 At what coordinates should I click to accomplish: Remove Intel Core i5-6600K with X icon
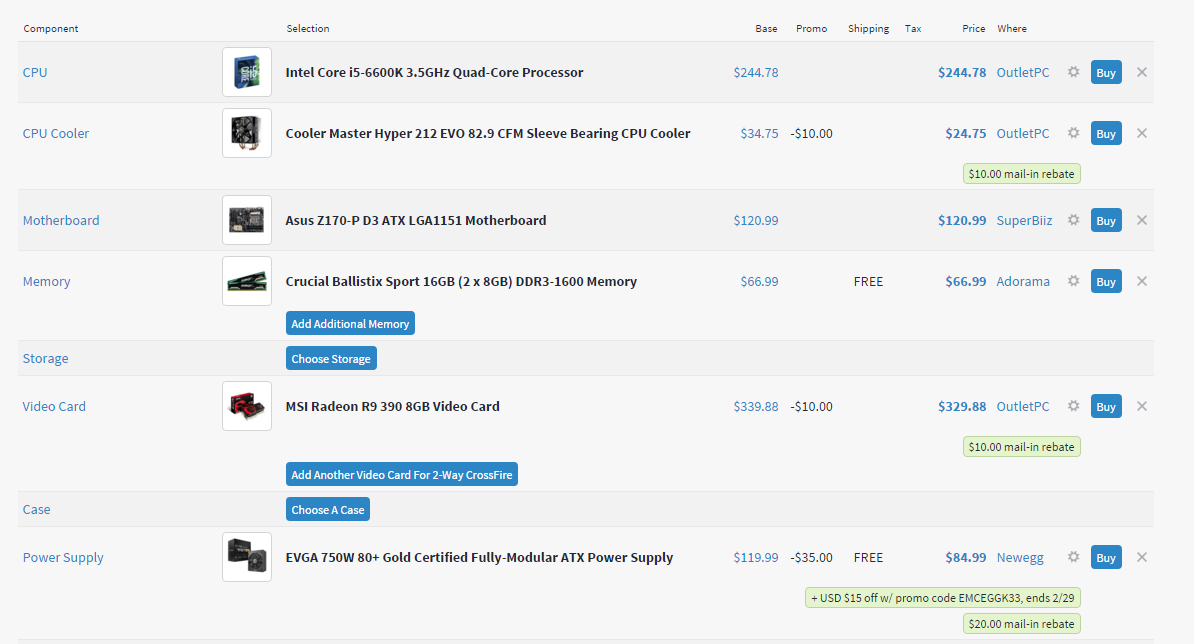(1141, 72)
